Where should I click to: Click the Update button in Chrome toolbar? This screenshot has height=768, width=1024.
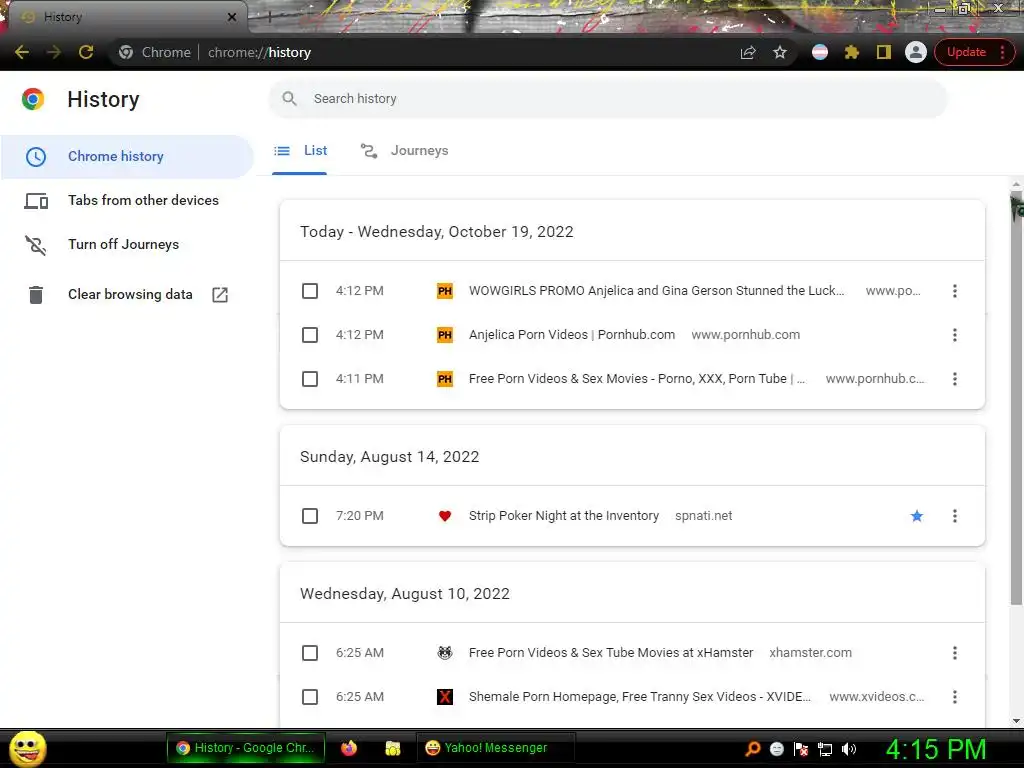click(966, 52)
